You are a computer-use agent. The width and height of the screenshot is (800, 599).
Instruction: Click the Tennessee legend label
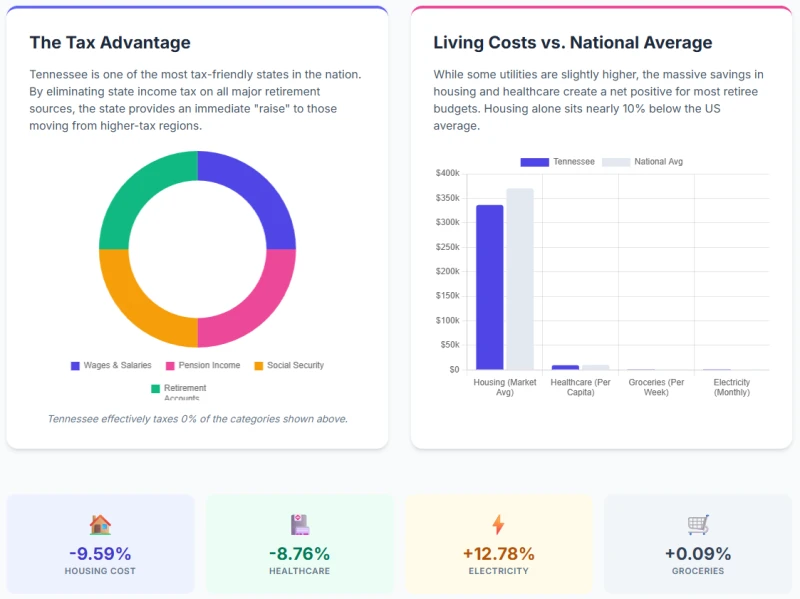[x=574, y=162]
